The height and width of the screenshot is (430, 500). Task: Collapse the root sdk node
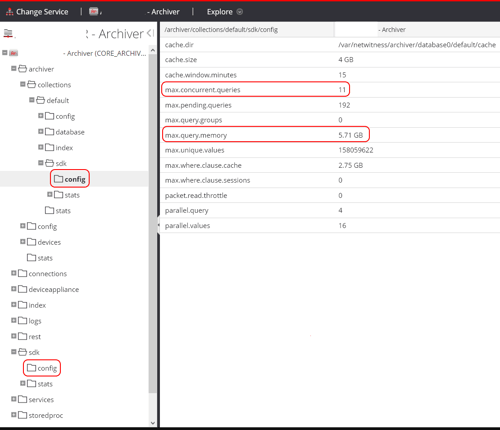(14, 352)
